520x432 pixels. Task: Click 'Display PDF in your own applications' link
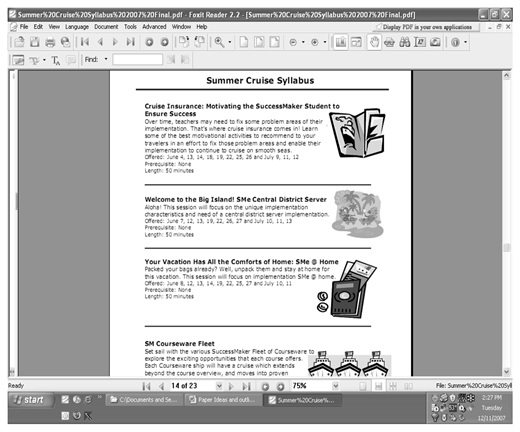427,27
